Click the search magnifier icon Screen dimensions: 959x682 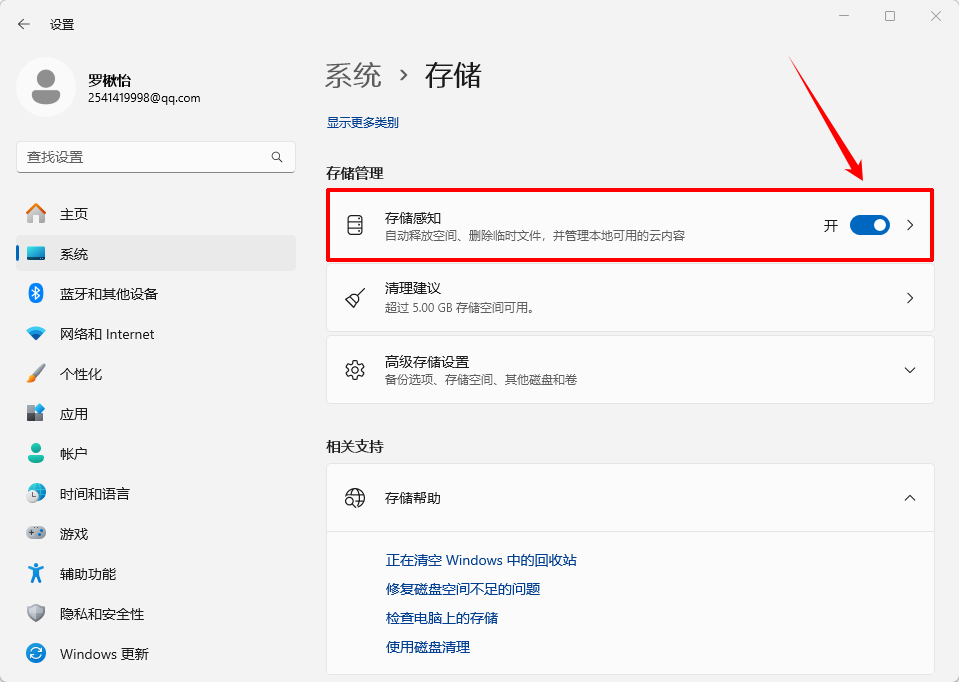(x=277, y=157)
